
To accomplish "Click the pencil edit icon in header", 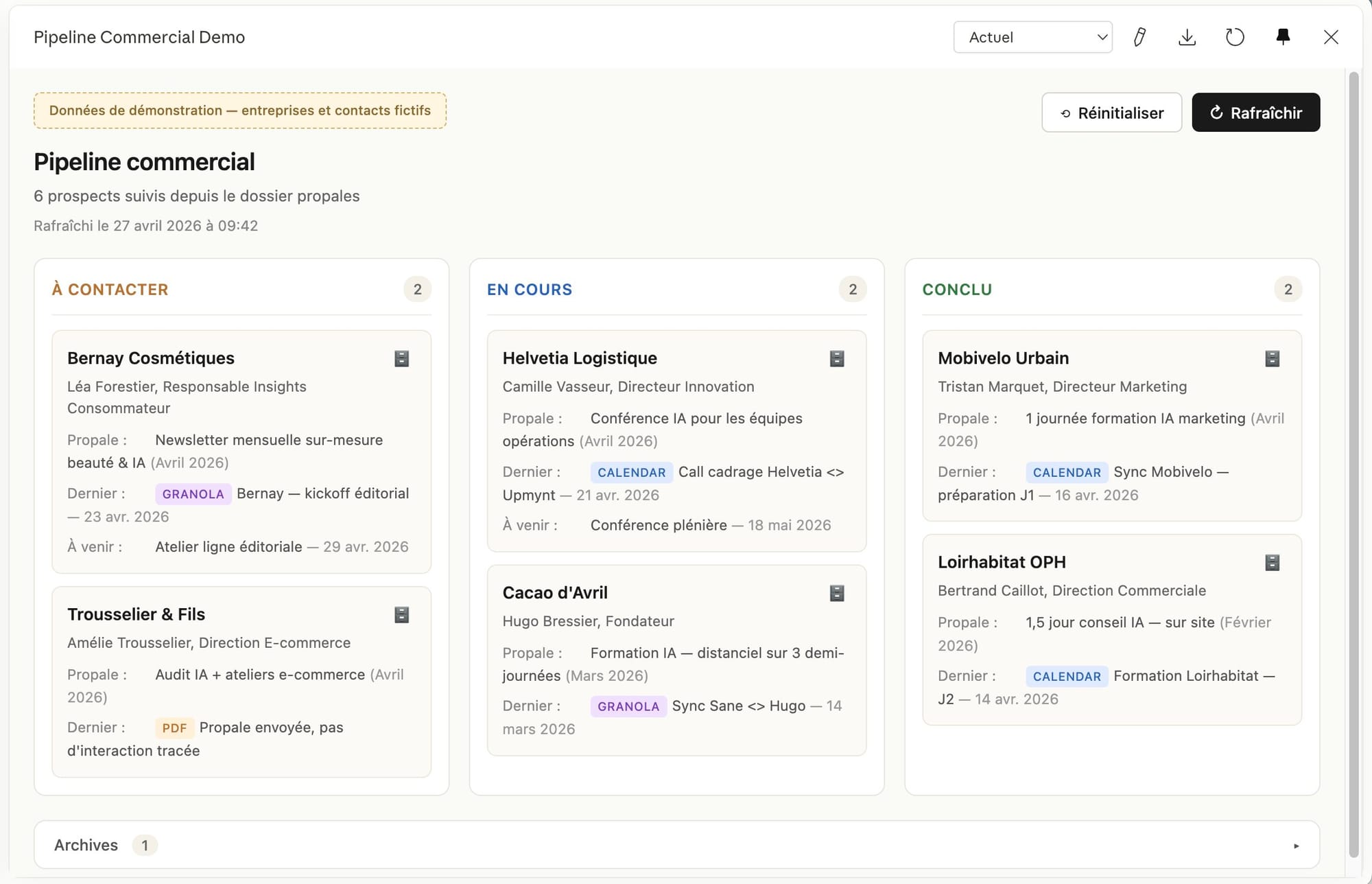I will [1139, 37].
